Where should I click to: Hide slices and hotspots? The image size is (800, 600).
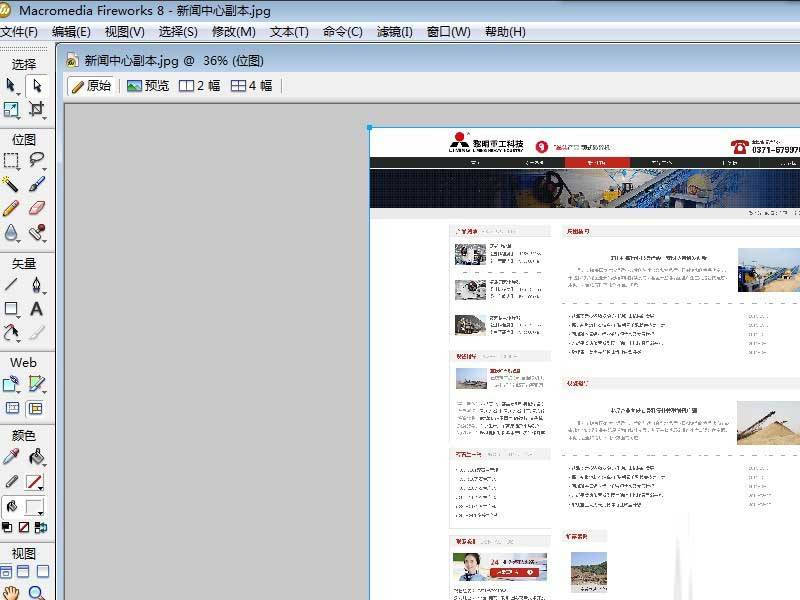pyautogui.click(x=11, y=408)
